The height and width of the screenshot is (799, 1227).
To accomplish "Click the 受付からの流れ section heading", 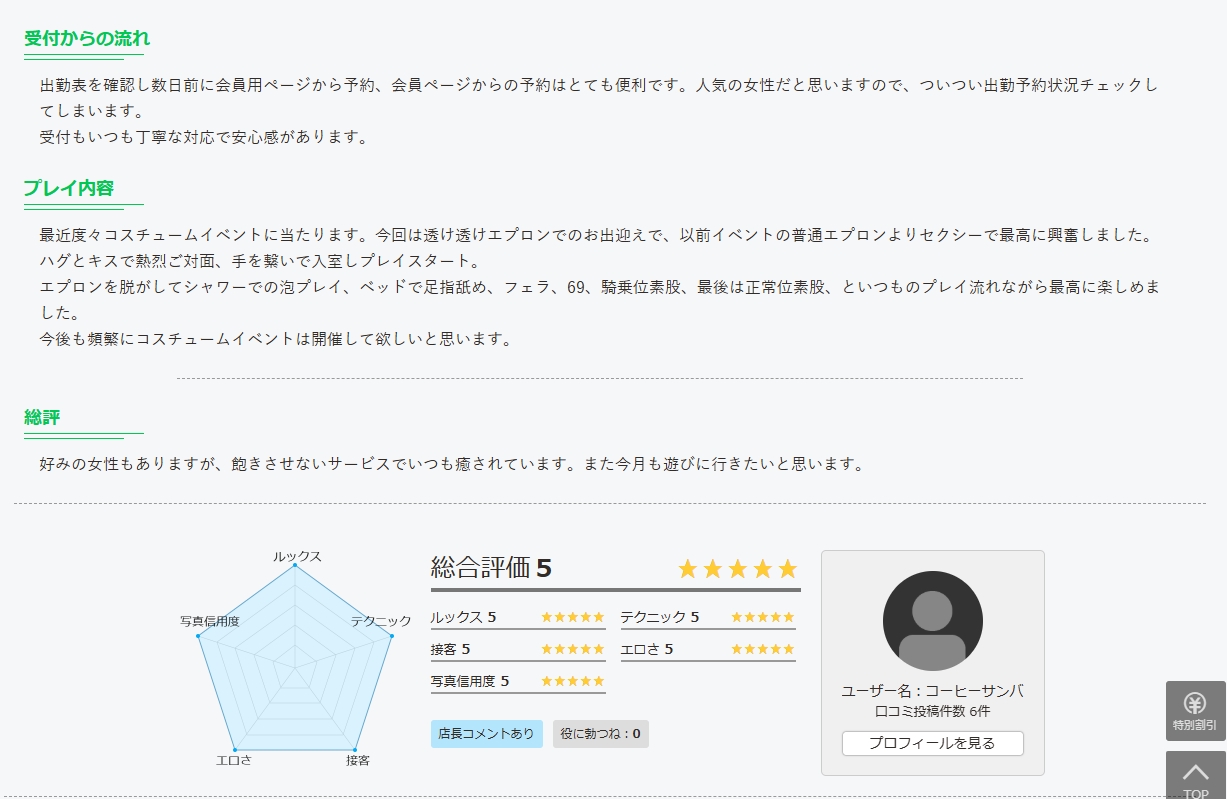I will point(87,39).
